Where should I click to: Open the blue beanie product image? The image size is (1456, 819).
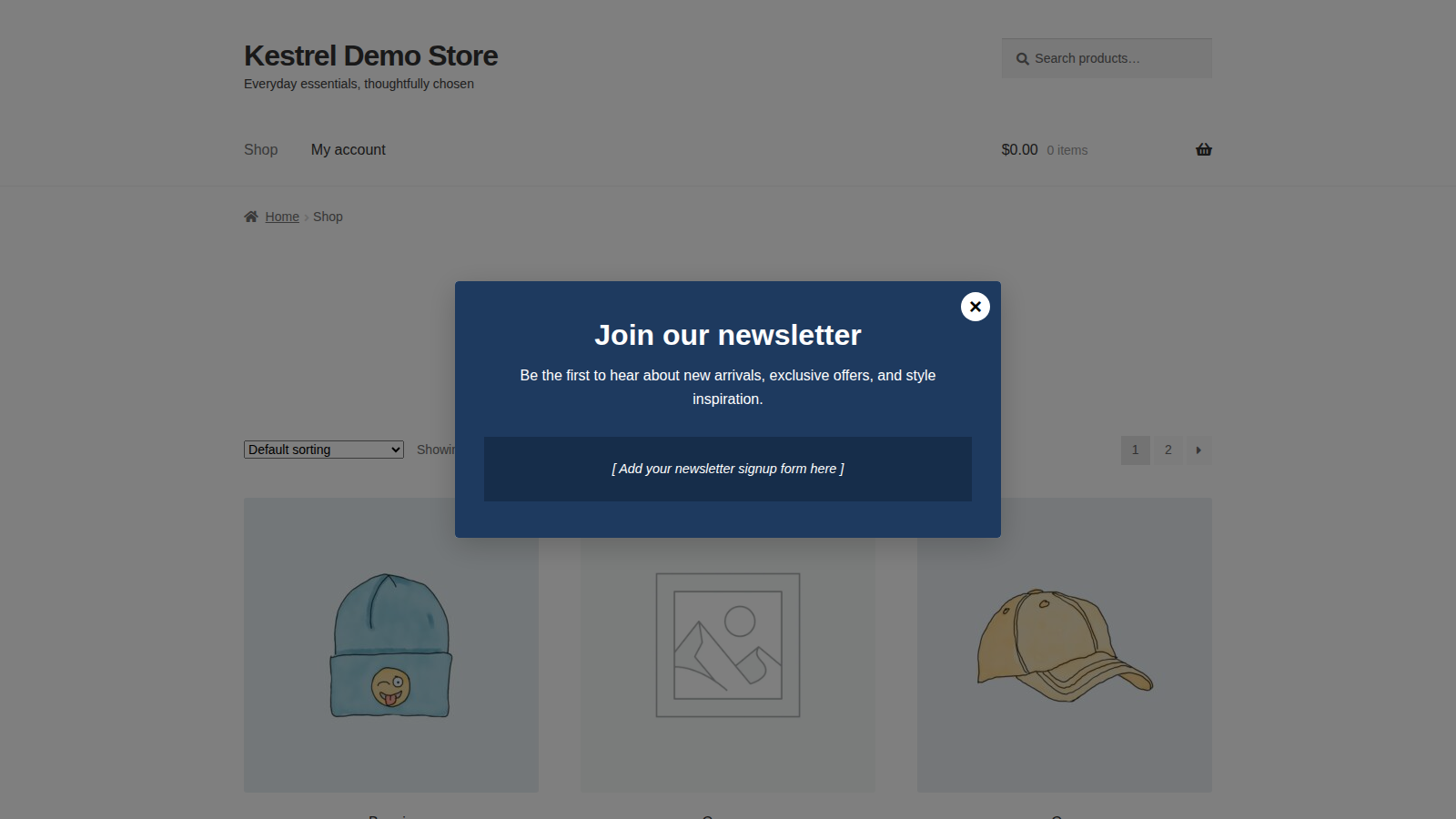(391, 645)
